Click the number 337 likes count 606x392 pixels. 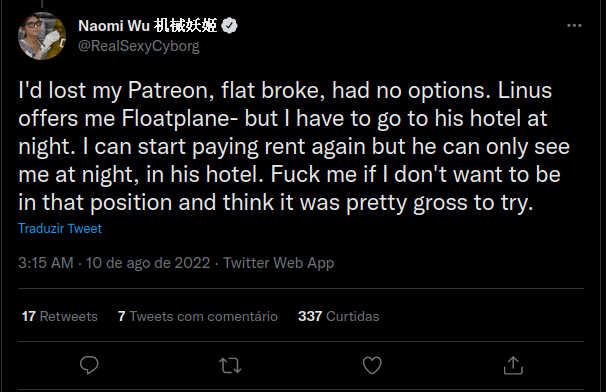coord(310,316)
